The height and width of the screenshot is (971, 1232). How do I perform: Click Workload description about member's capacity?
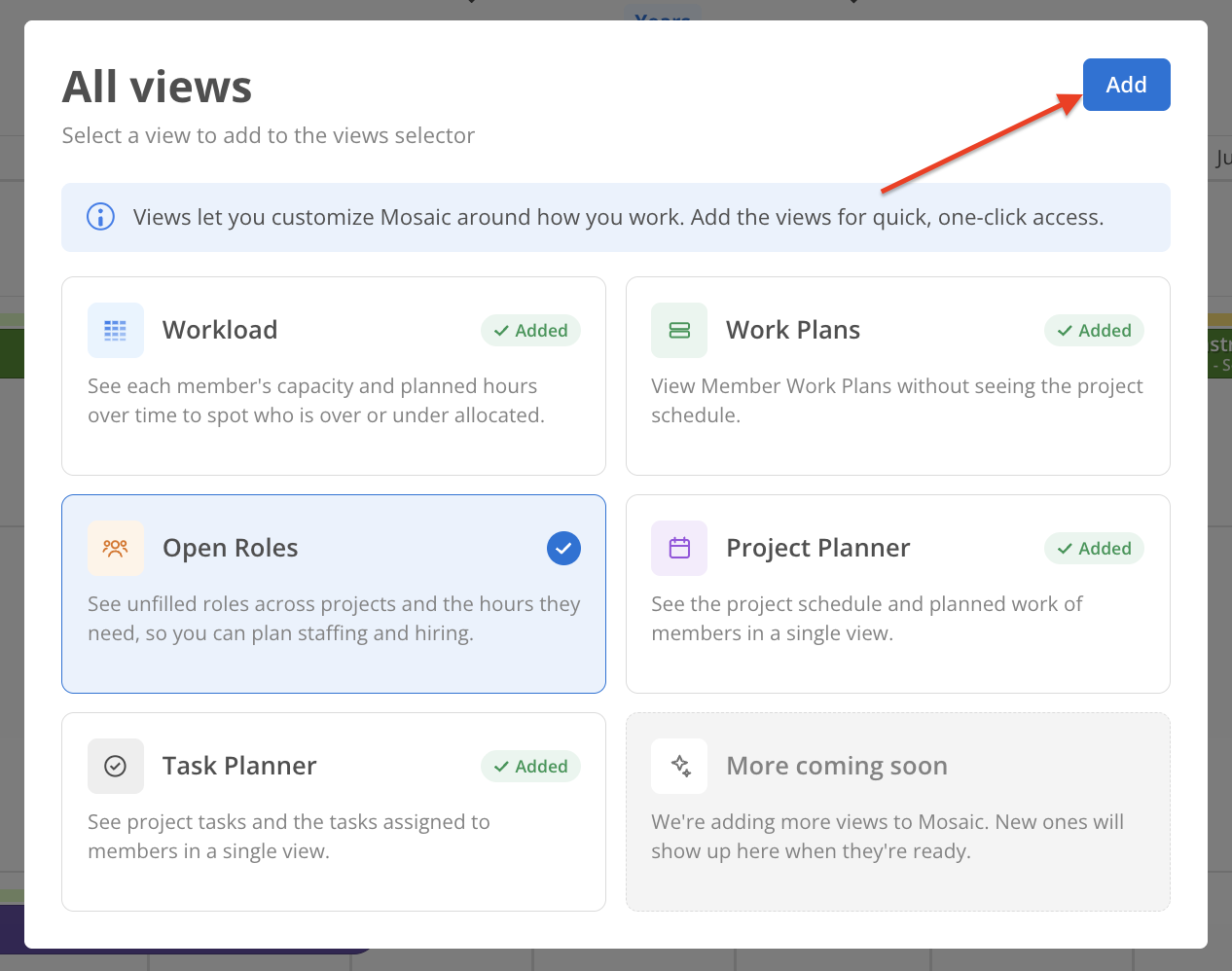pyautogui.click(x=316, y=401)
